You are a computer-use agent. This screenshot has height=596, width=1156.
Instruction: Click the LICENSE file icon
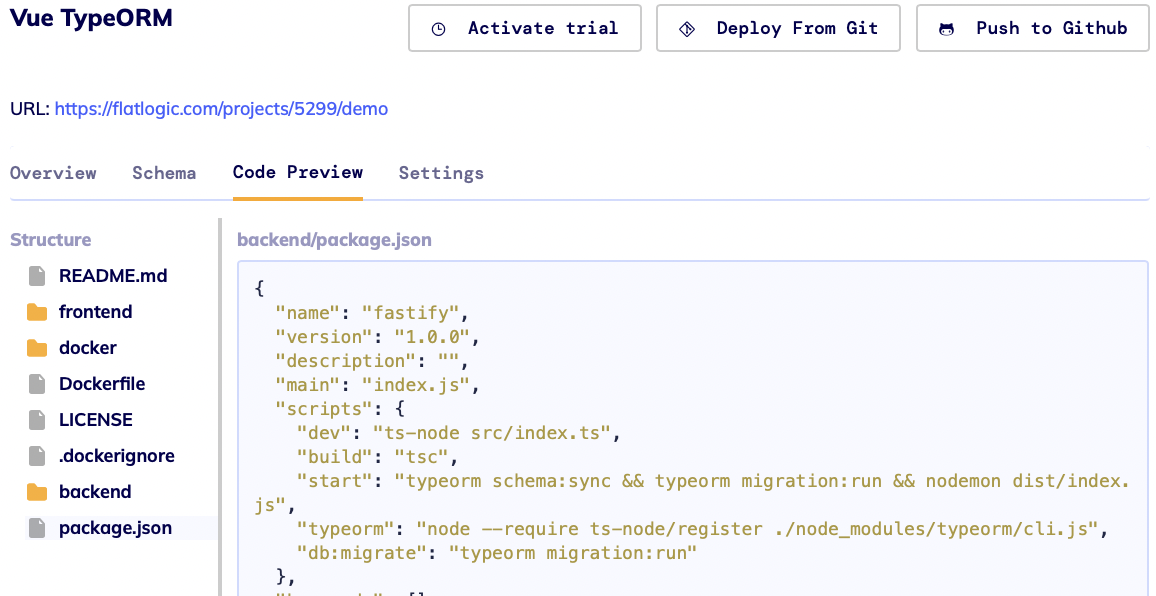[37, 420]
